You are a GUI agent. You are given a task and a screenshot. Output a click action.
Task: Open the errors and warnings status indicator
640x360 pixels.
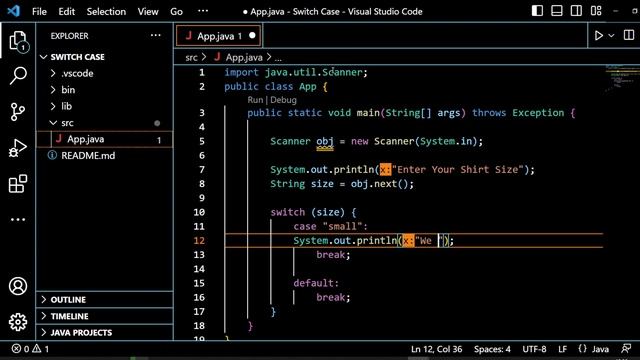coord(31,349)
